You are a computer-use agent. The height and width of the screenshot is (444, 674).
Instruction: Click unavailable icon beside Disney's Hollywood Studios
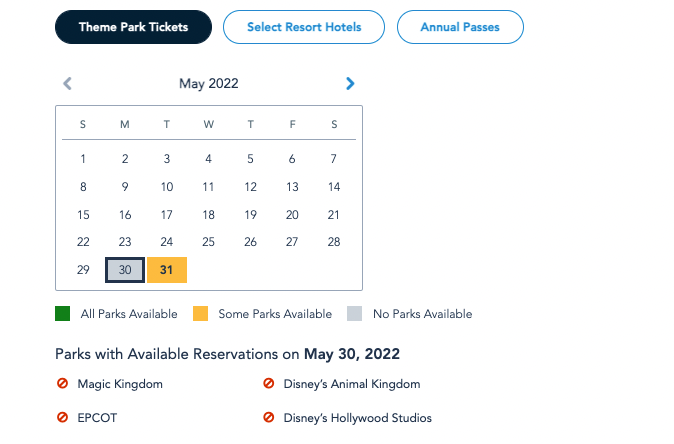(x=269, y=418)
